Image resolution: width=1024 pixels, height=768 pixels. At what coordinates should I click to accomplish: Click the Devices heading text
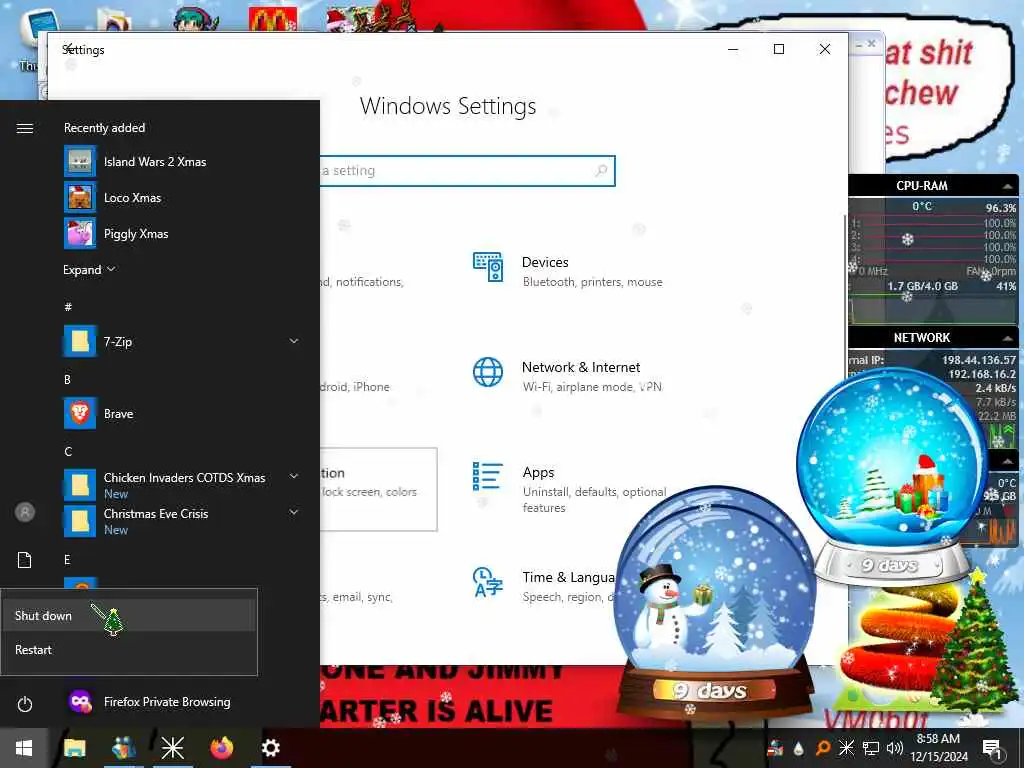(545, 262)
